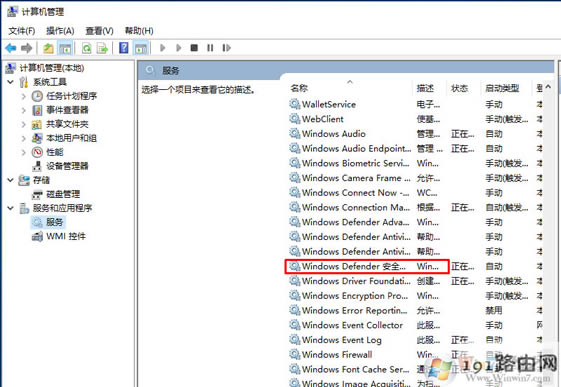Click the back arrow toolbar icon
This screenshot has width=561, height=387.
coord(11,48)
